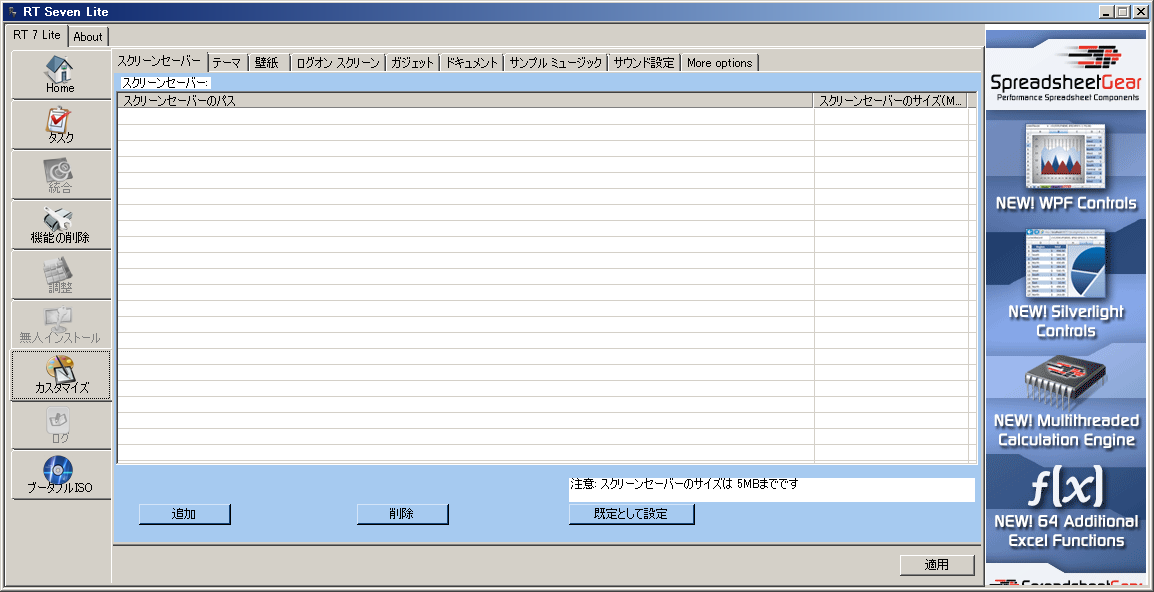This screenshot has width=1154, height=592.
Task: Switch to the ドキュメント tab
Action: pos(472,63)
